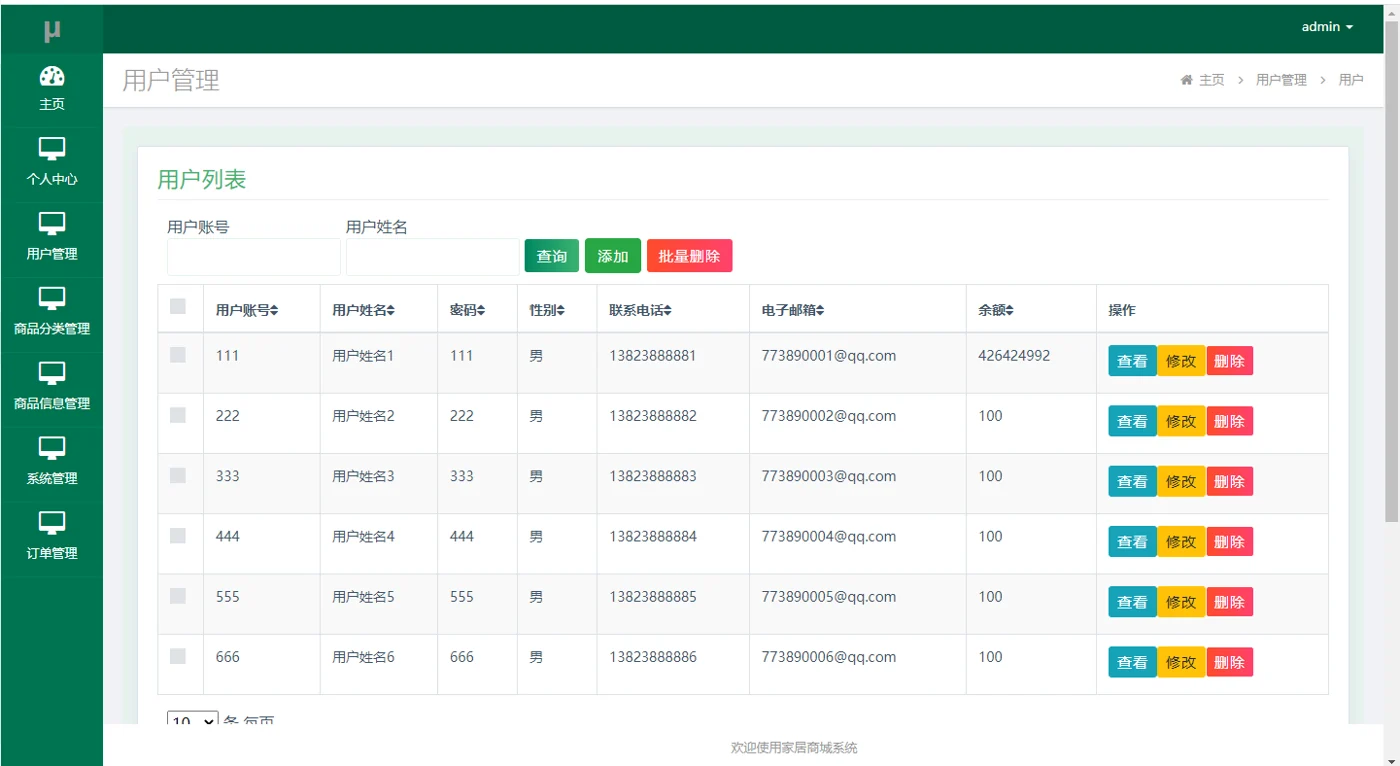Sort table by 余额 column arrows

[1010, 311]
